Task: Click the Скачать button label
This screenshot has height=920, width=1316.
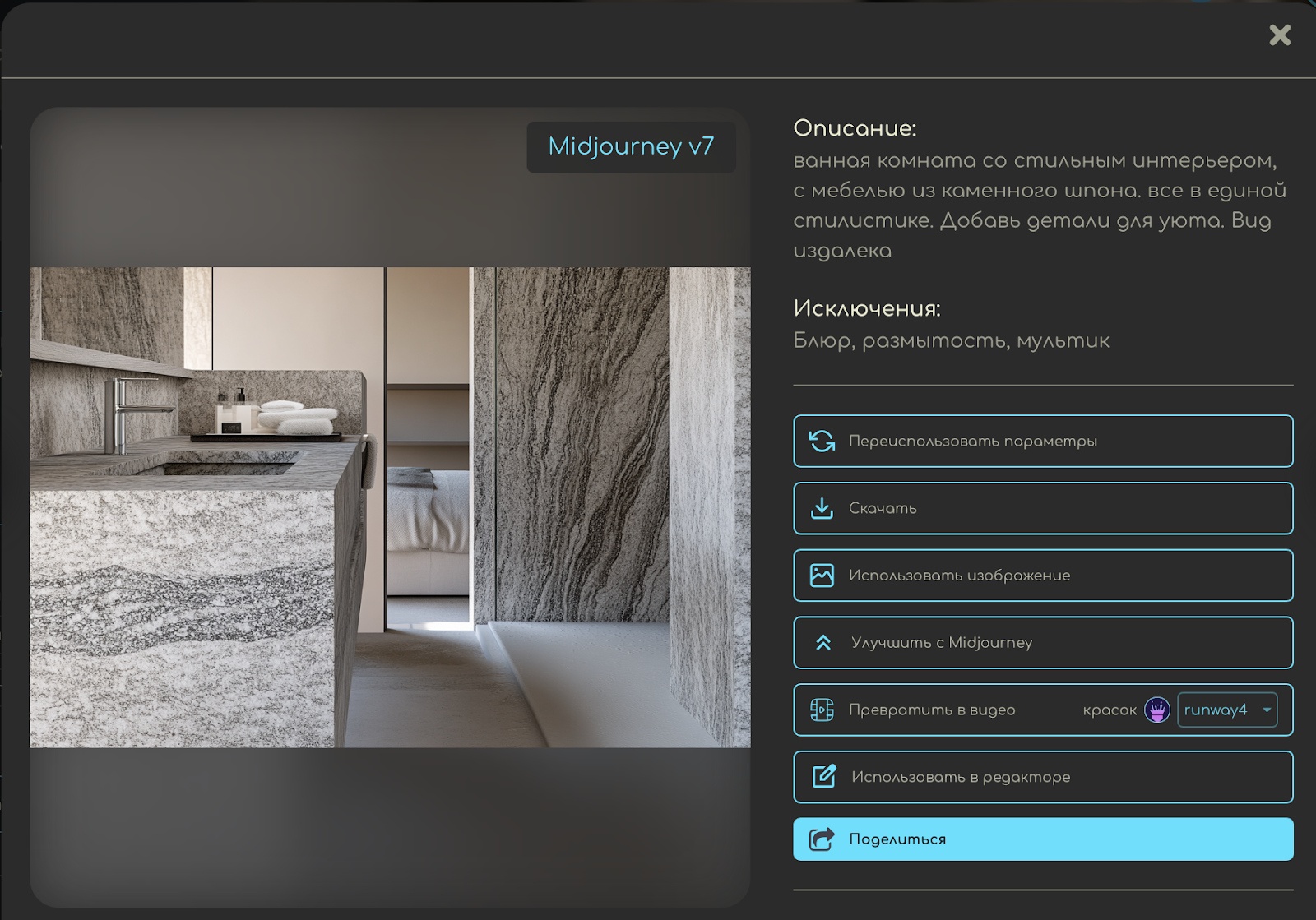Action: pos(883,508)
